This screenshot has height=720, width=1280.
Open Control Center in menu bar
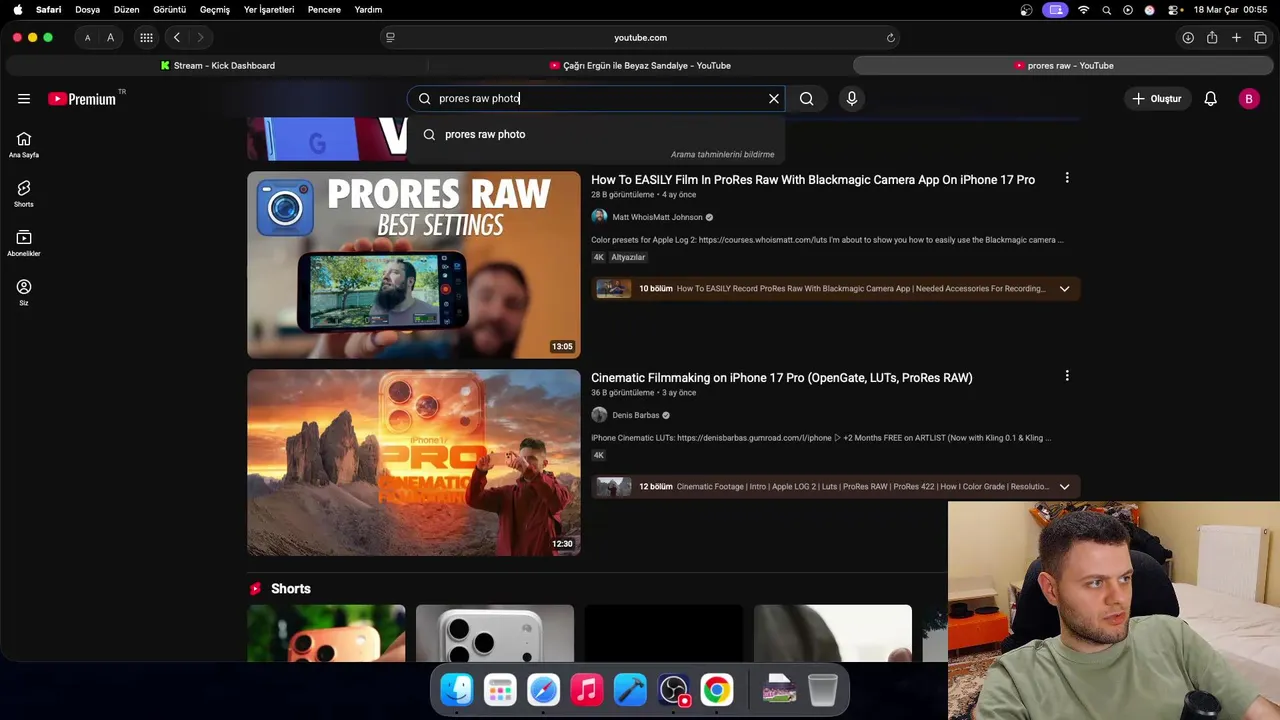[1174, 10]
